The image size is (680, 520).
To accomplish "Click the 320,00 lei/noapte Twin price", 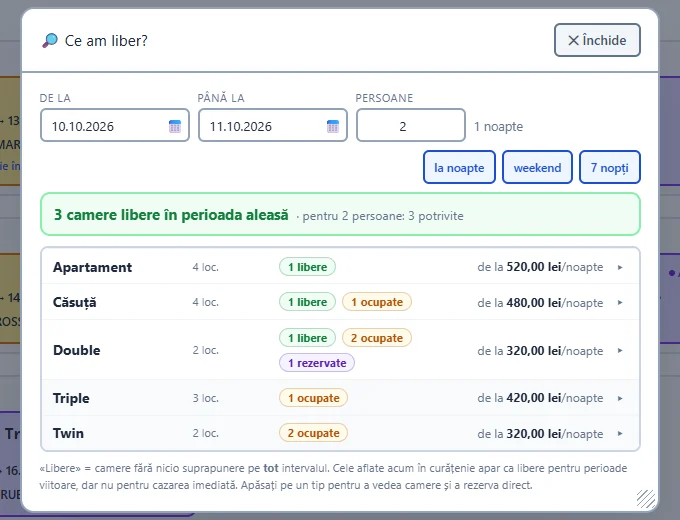I will (555, 433).
